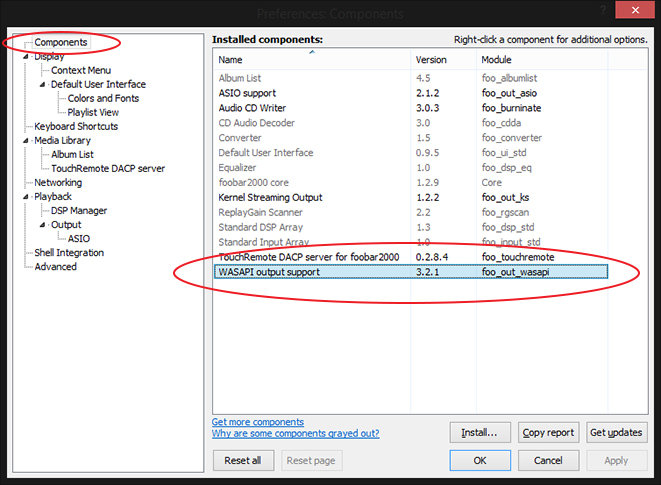
Task: Open Shell Integration preferences
Action: tap(69, 253)
